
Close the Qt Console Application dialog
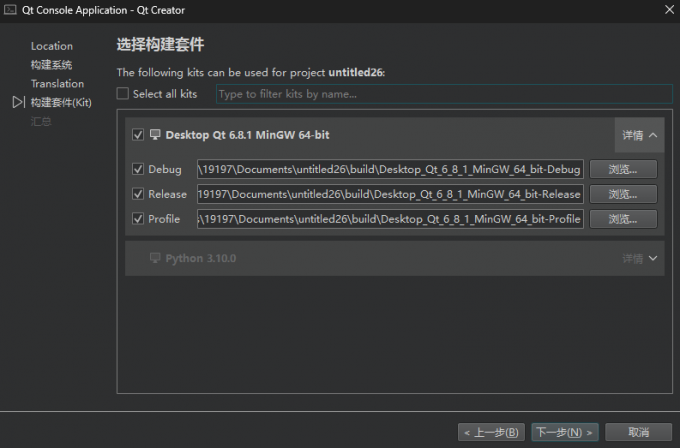668,10
